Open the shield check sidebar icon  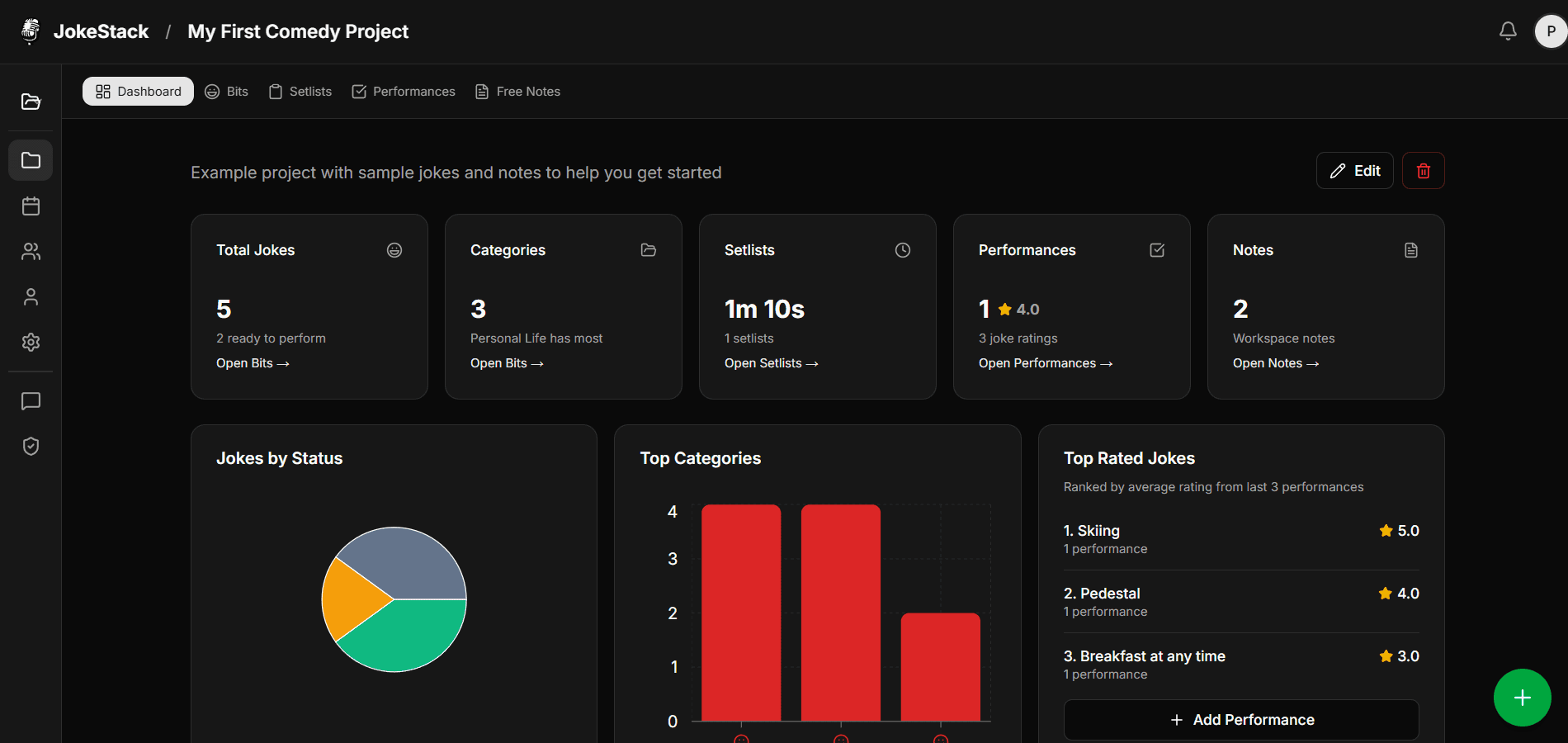[31, 447]
